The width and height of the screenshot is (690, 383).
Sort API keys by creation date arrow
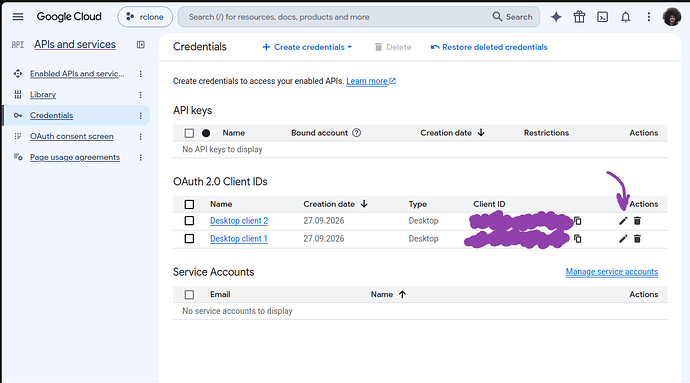click(x=481, y=133)
